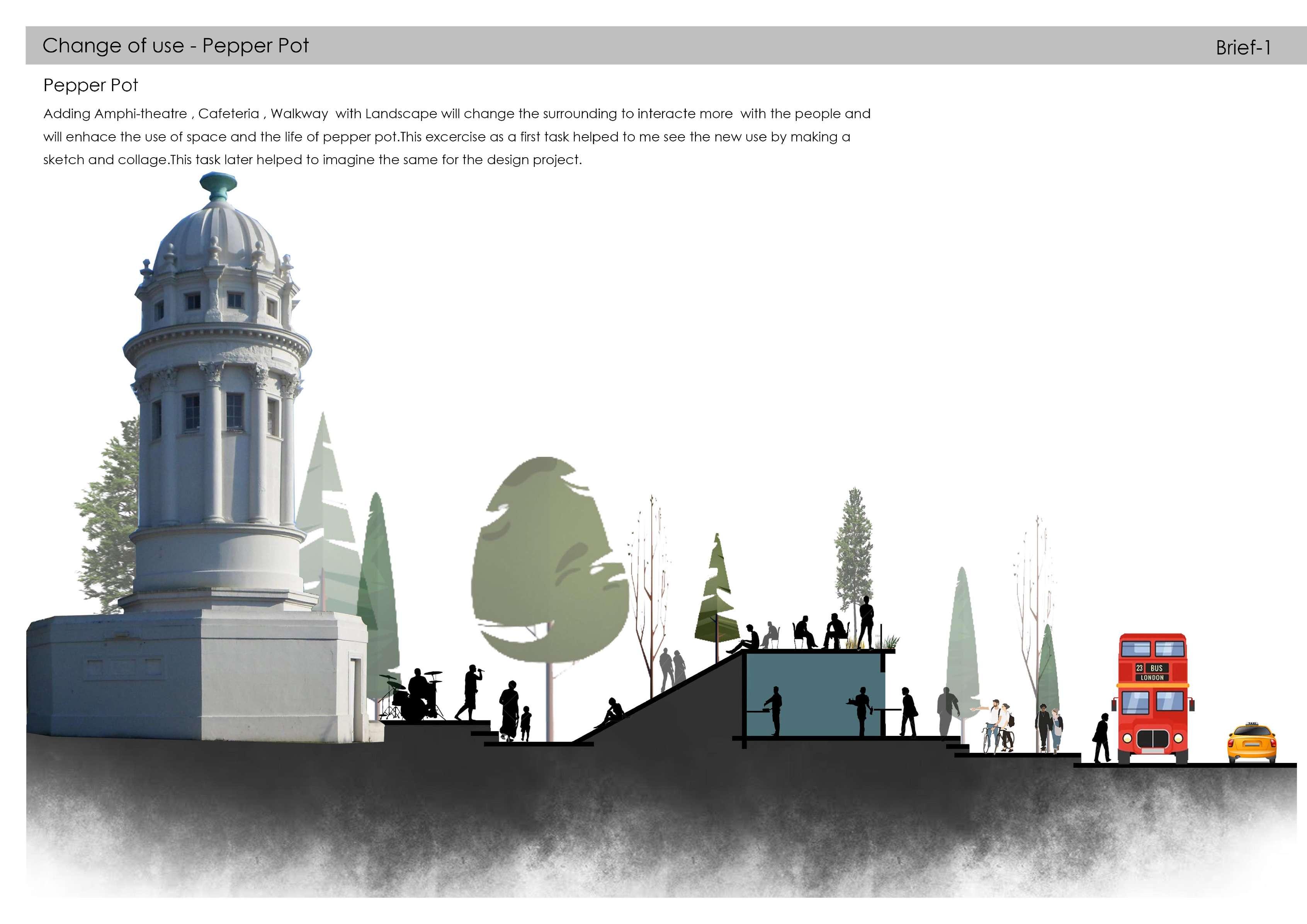Click the 'Pepper Pot' subheading
Viewport: 1307px width, 924px height.
point(90,85)
